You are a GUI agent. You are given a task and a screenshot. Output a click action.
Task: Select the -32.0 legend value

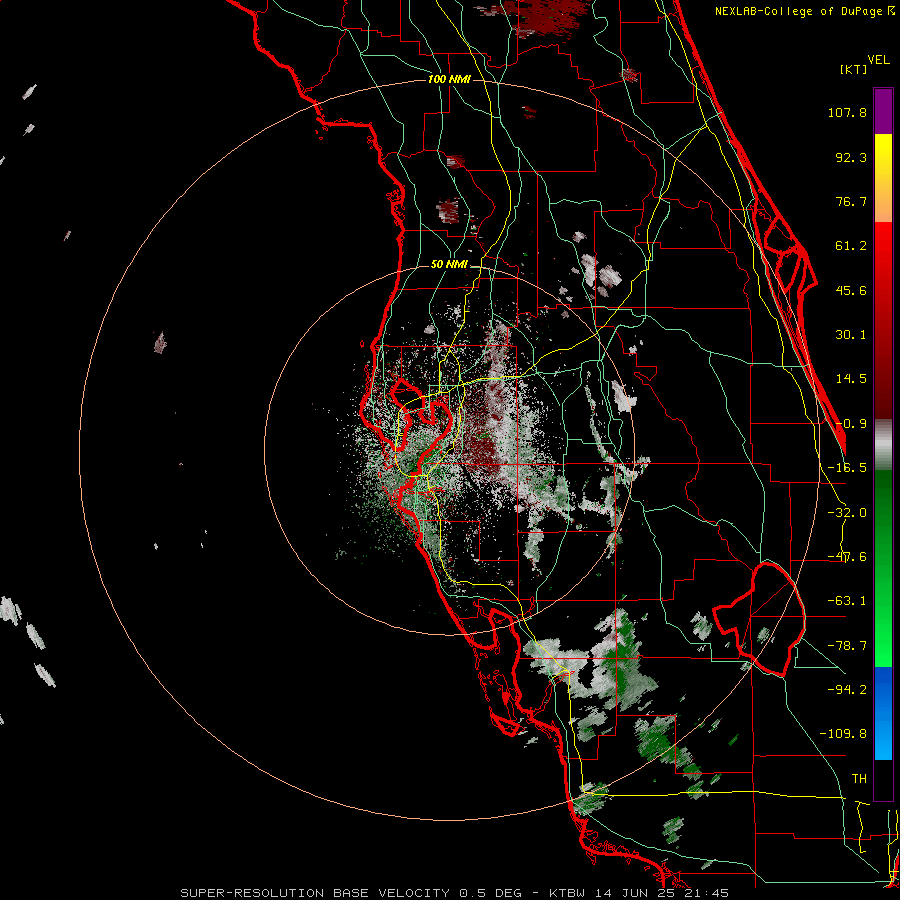(x=847, y=513)
